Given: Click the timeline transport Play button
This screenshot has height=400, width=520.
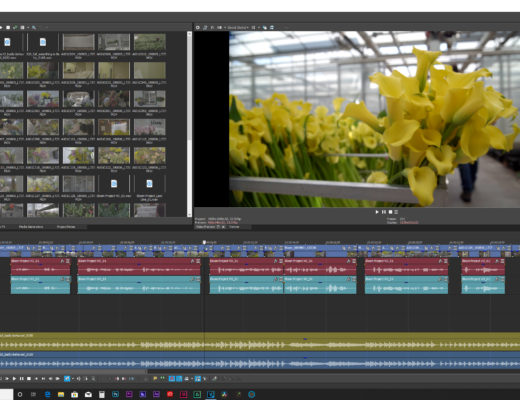Looking at the screenshot, I should (14, 379).
